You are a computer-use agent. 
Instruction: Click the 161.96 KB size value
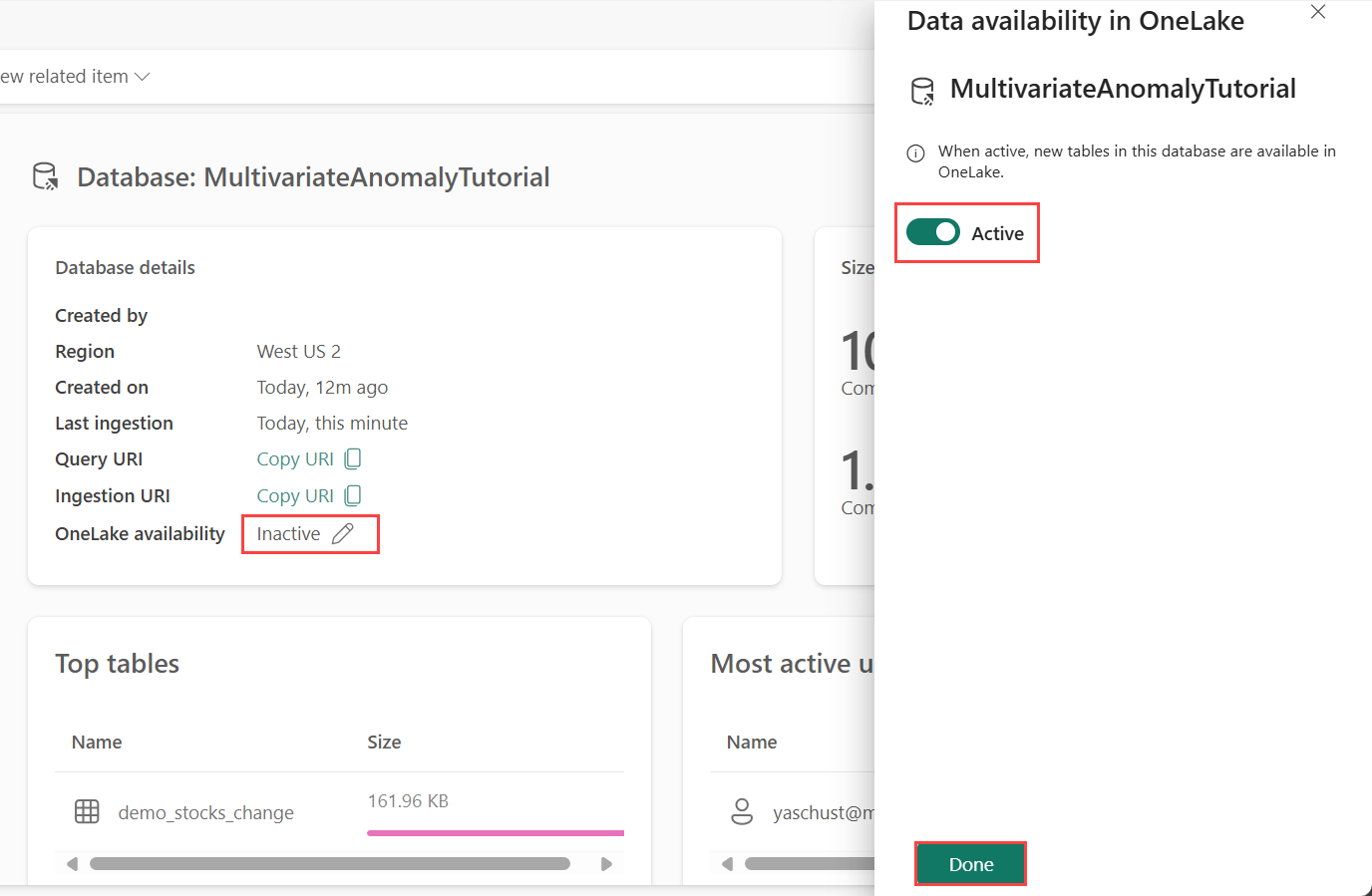(x=408, y=801)
